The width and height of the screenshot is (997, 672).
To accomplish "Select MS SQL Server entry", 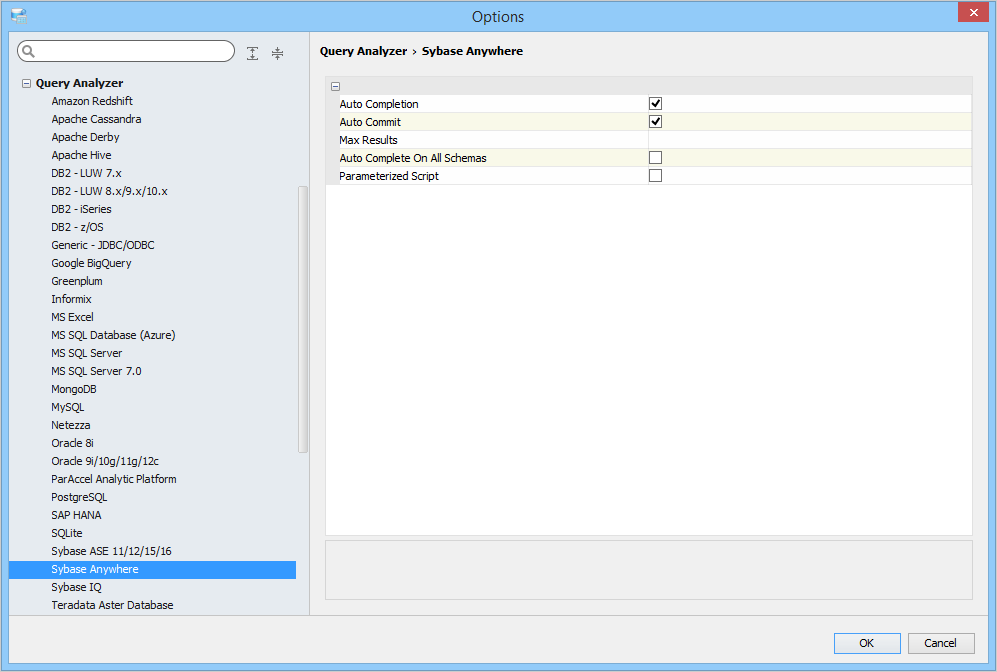I will coord(86,353).
